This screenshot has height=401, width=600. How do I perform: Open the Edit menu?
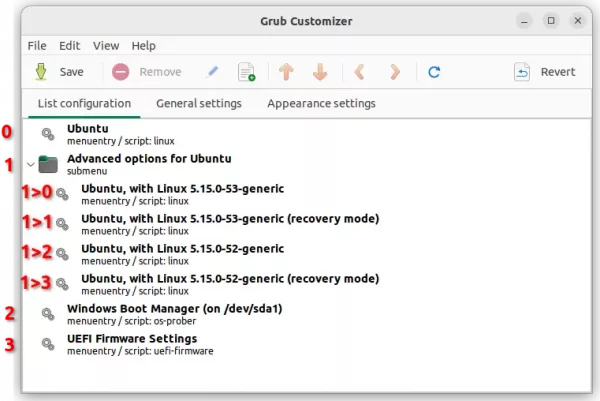69,46
